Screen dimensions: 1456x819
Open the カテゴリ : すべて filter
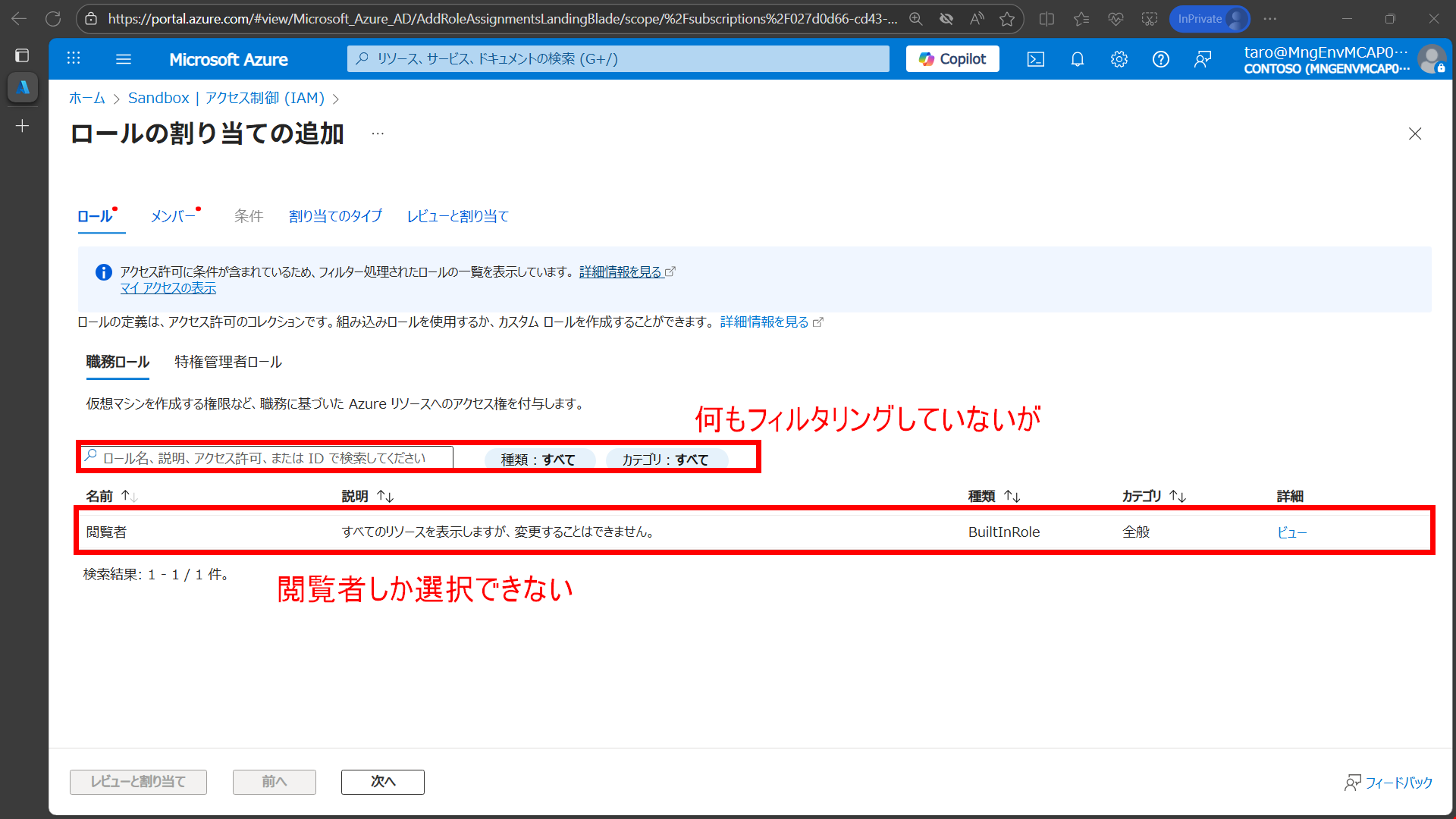click(x=665, y=460)
